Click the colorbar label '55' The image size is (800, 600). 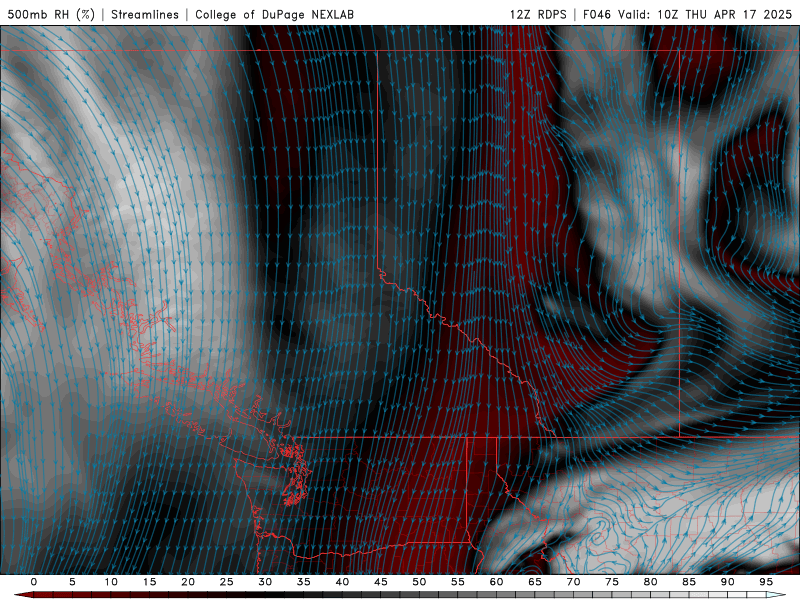tap(458, 582)
